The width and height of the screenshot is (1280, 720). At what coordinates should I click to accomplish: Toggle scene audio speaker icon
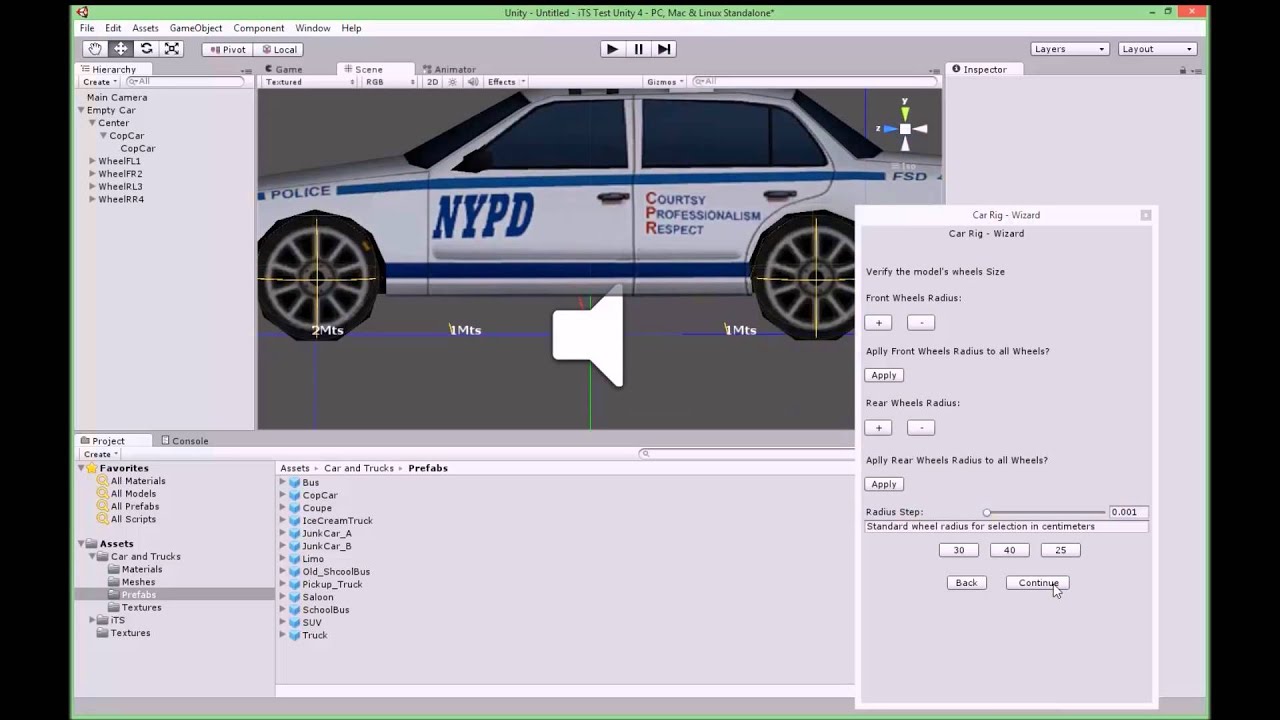[472, 82]
